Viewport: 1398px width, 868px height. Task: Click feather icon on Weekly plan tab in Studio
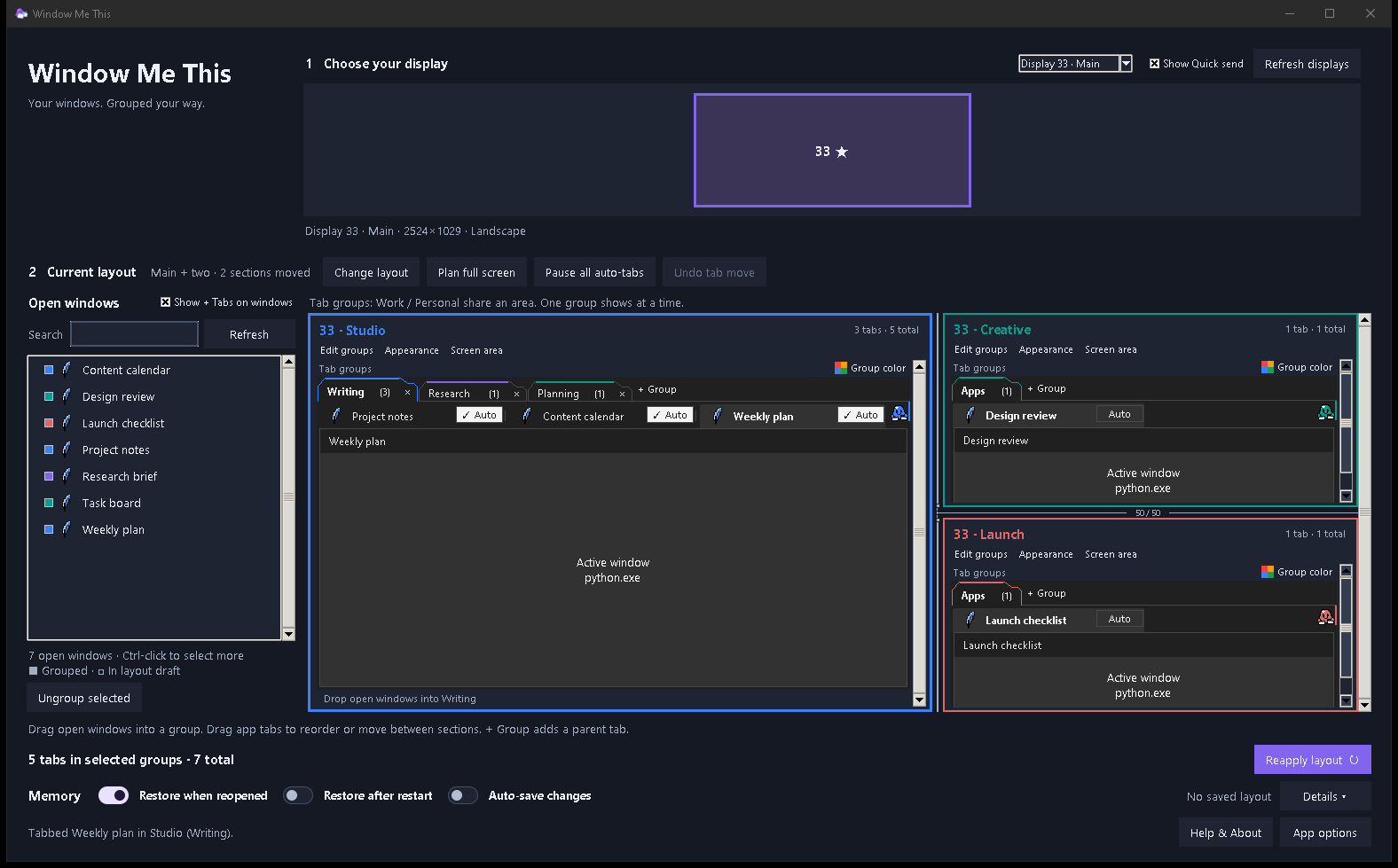pyautogui.click(x=718, y=415)
